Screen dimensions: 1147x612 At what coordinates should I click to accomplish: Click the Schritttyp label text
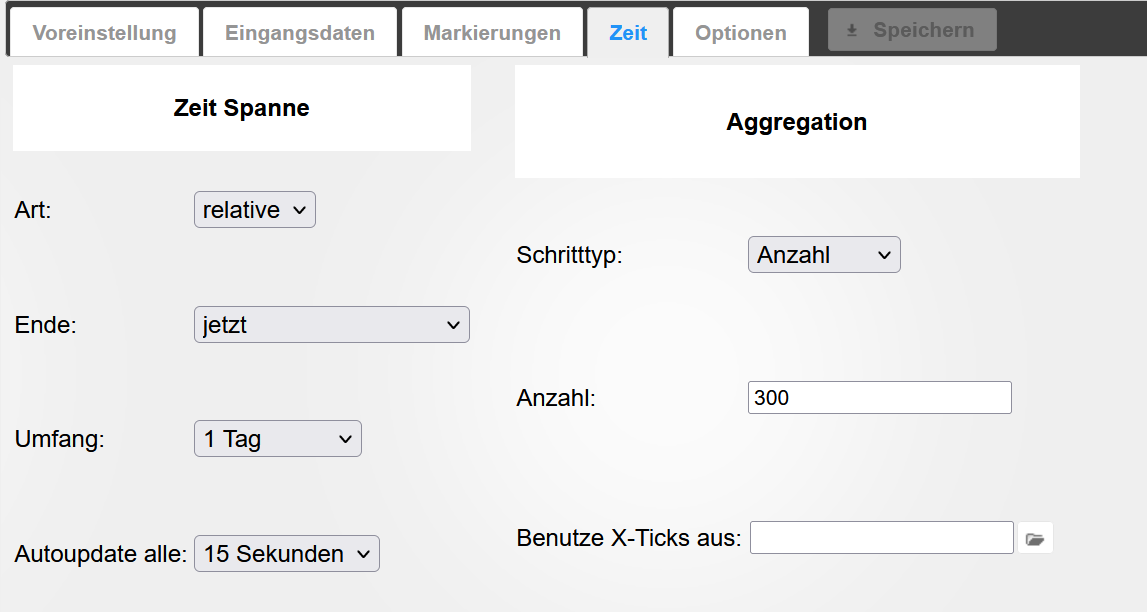(x=570, y=255)
